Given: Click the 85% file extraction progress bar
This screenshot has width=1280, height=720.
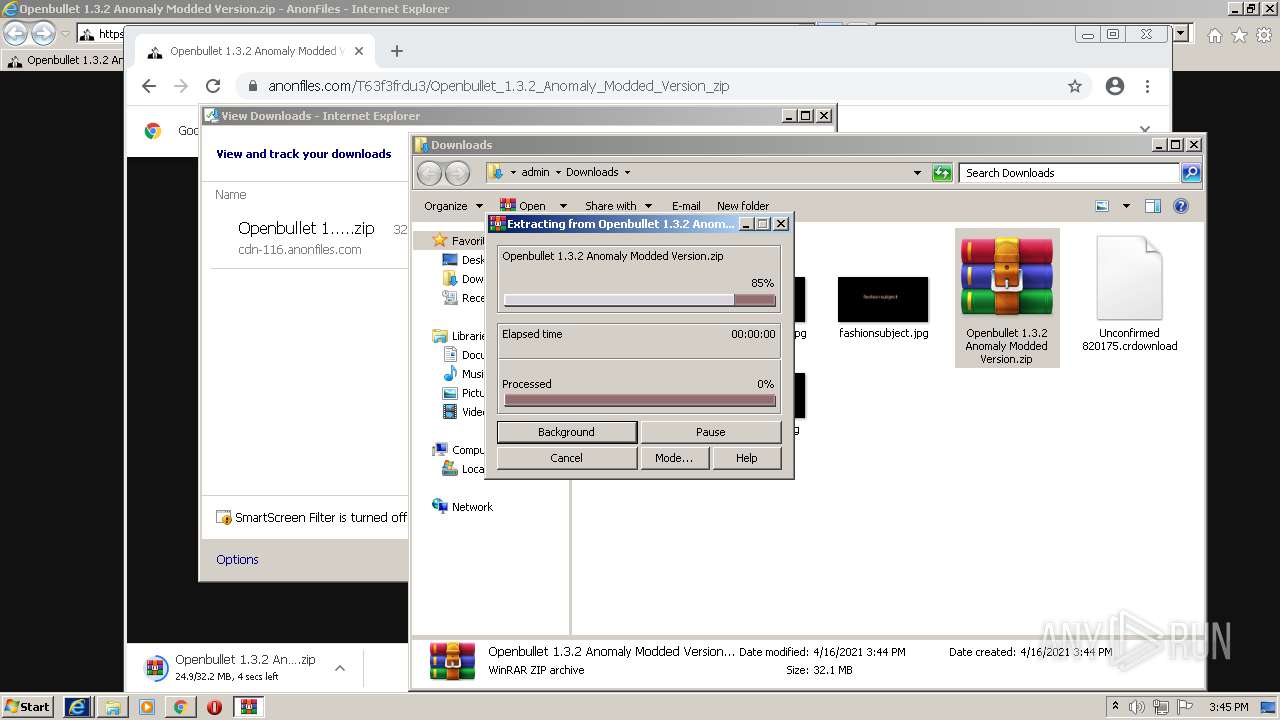Looking at the screenshot, I should tap(640, 300).
